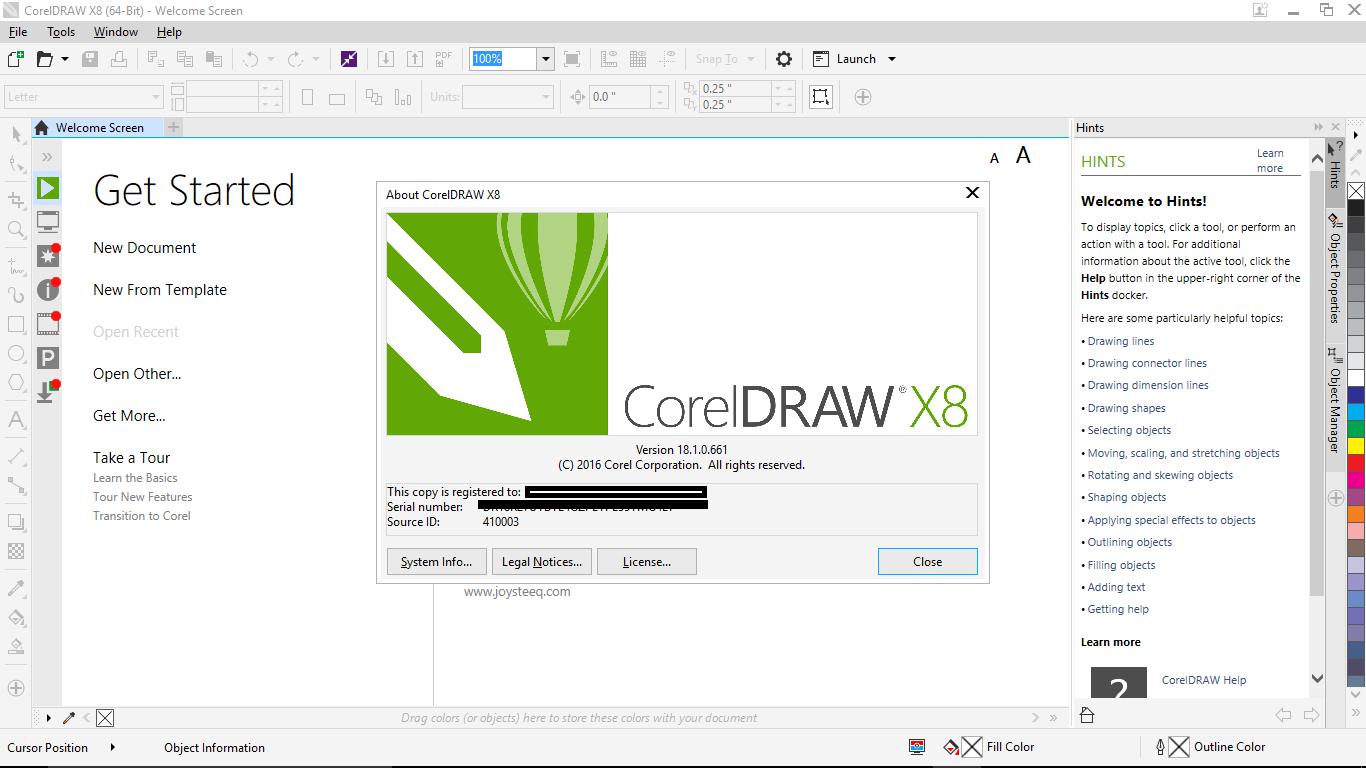Select the Polygon tool in toolbox

click(16, 383)
